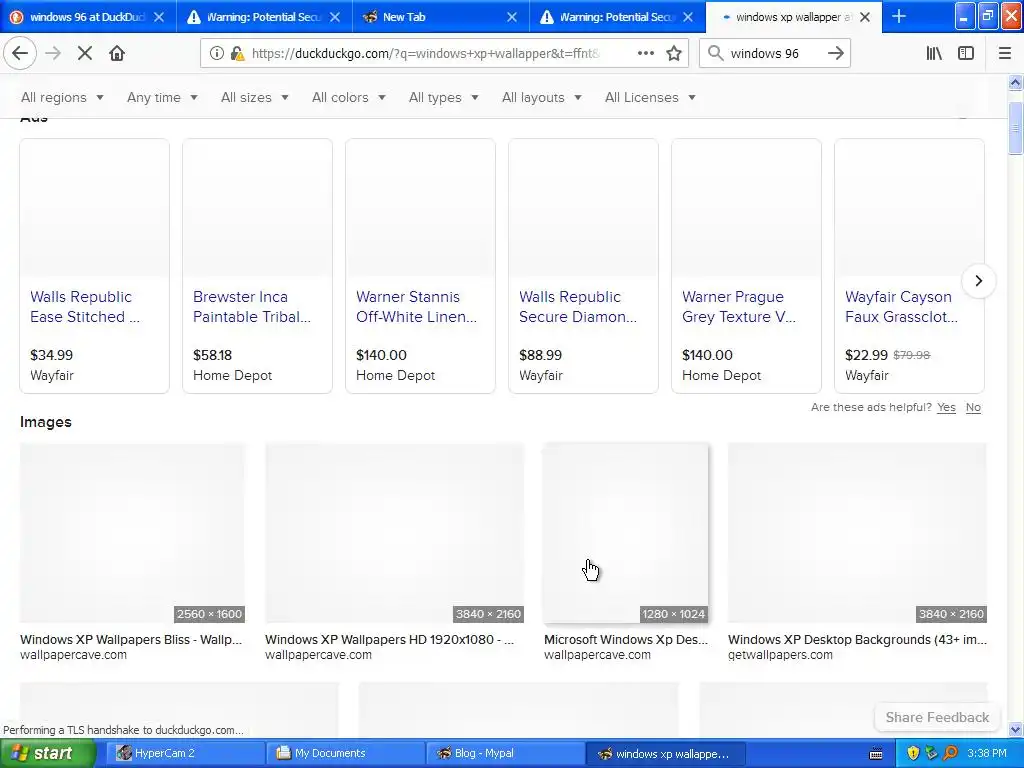Switch to 'Blog - Mypal' taskbar window

[x=506, y=753]
